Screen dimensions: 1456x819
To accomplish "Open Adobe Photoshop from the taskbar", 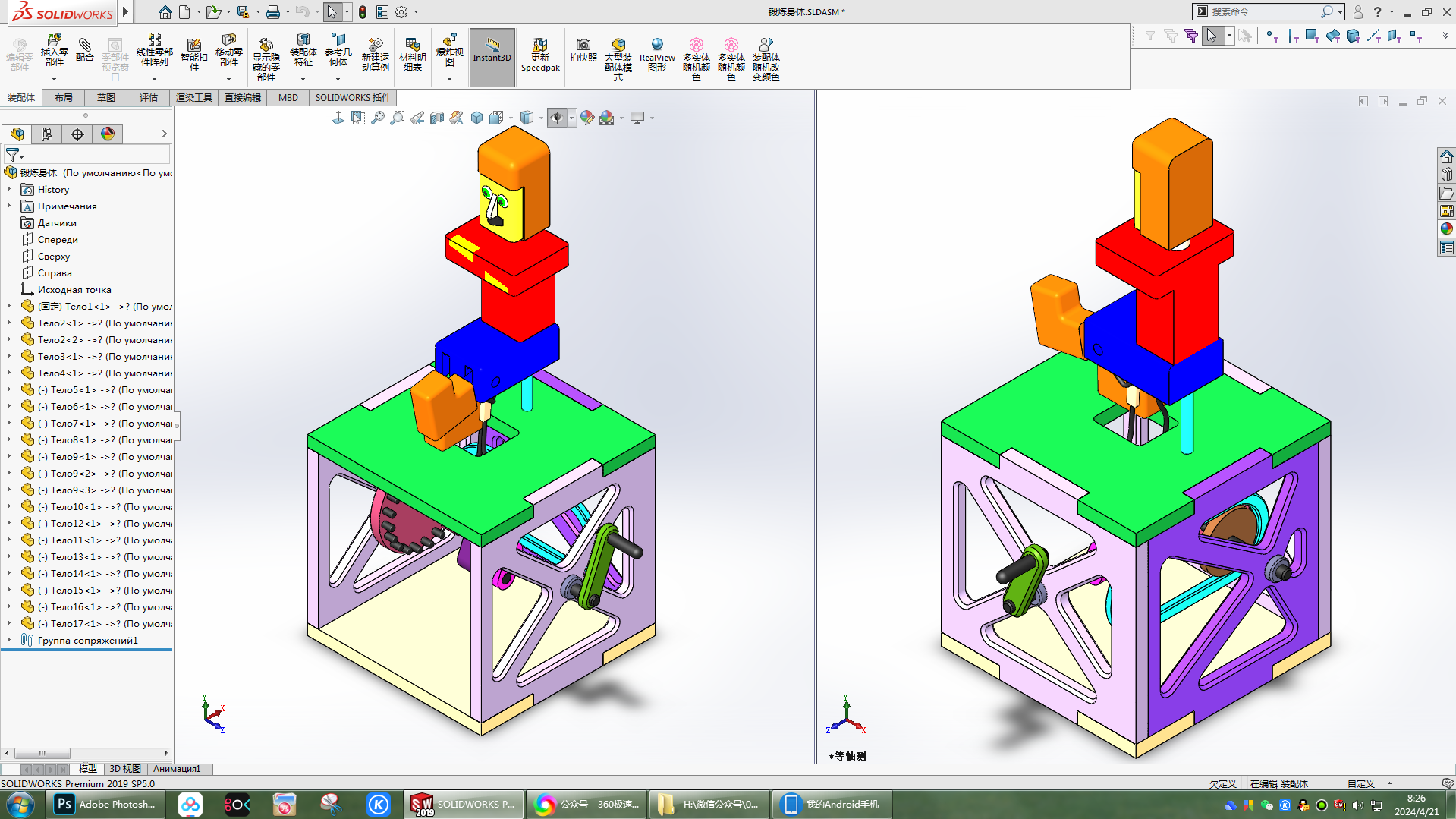I will (105, 805).
